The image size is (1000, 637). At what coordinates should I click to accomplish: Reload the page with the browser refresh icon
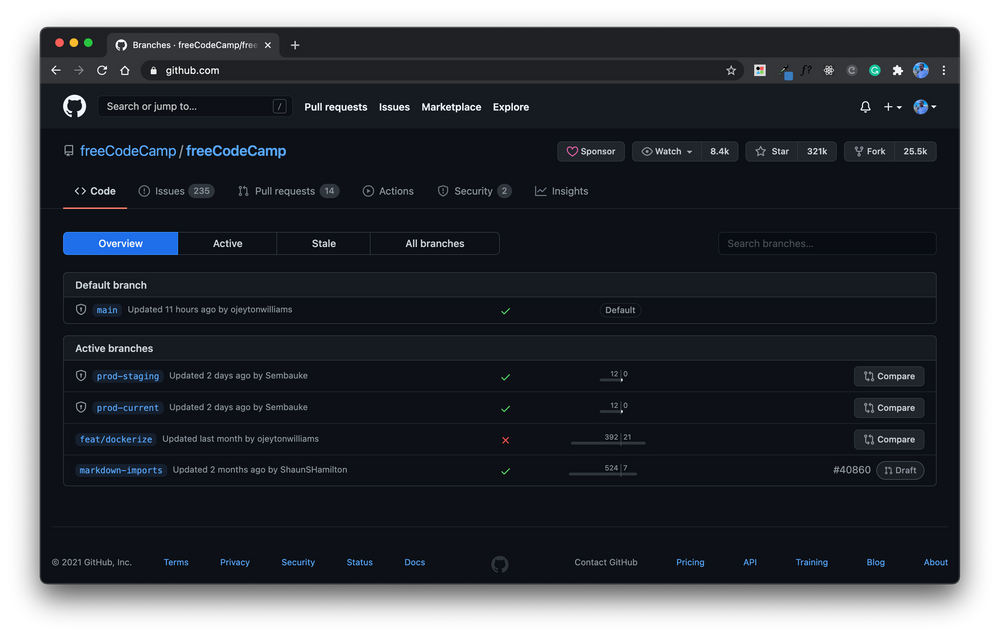(103, 70)
